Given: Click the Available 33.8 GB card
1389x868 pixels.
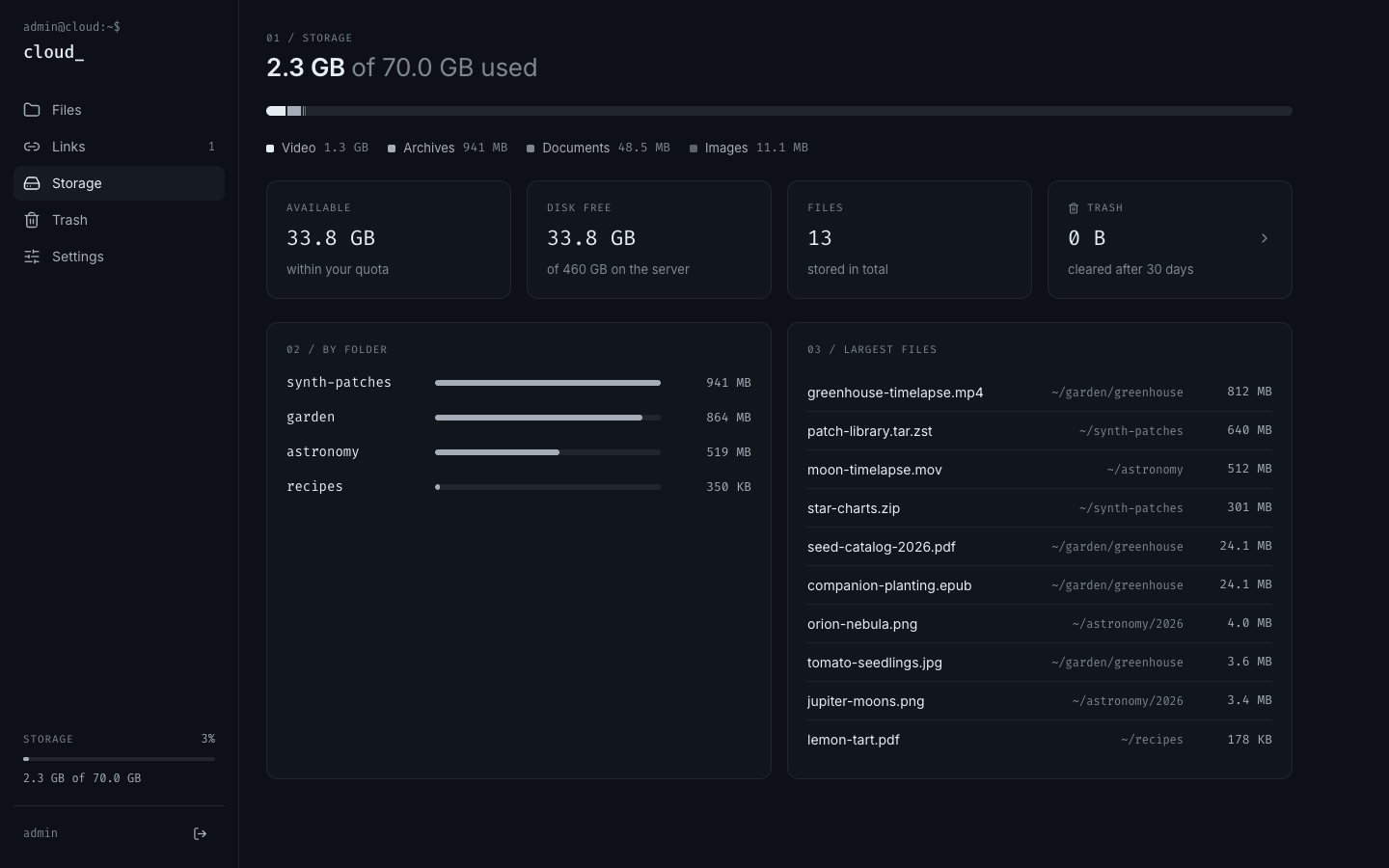Looking at the screenshot, I should 389,239.
